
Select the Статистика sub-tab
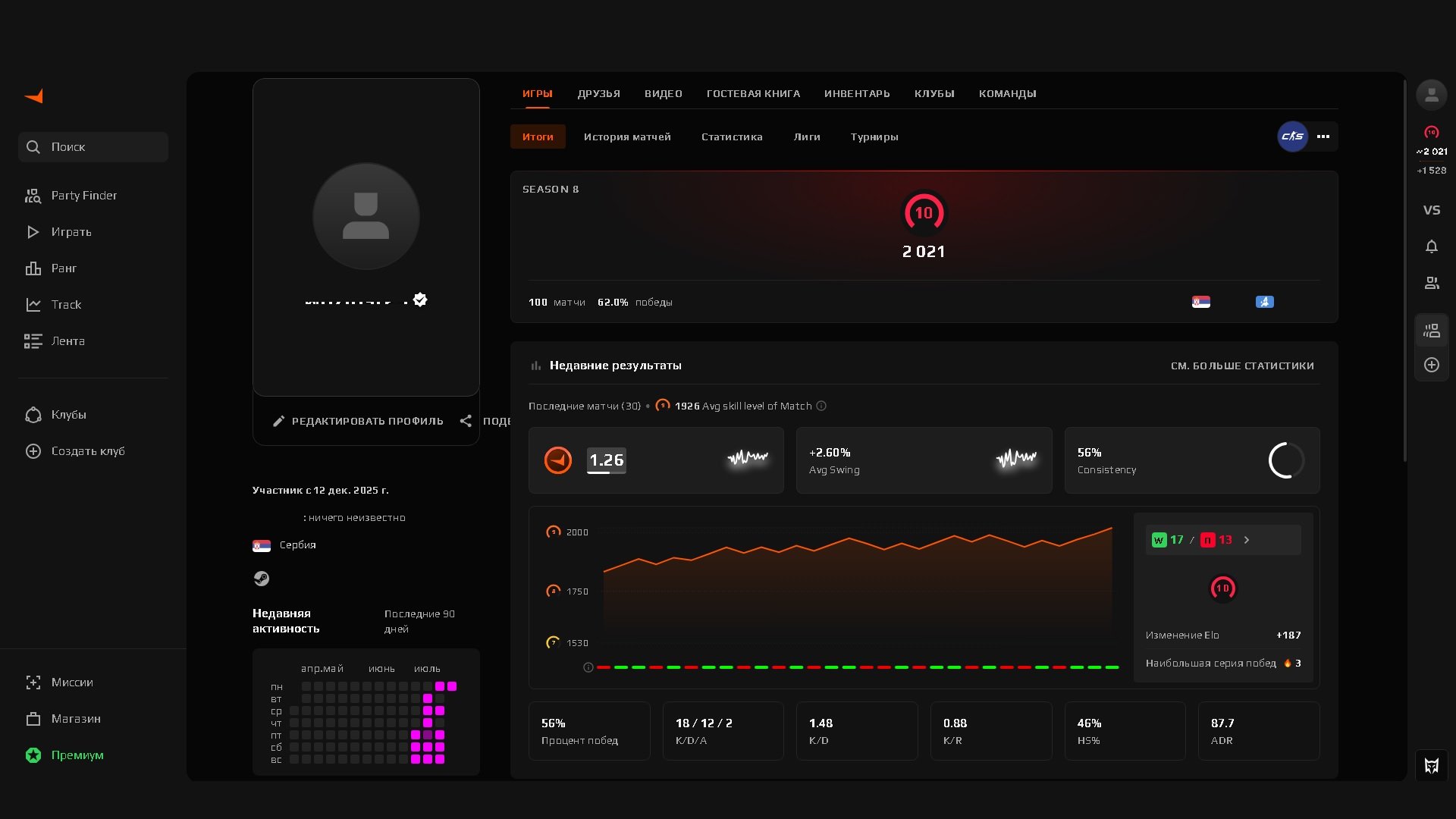733,137
